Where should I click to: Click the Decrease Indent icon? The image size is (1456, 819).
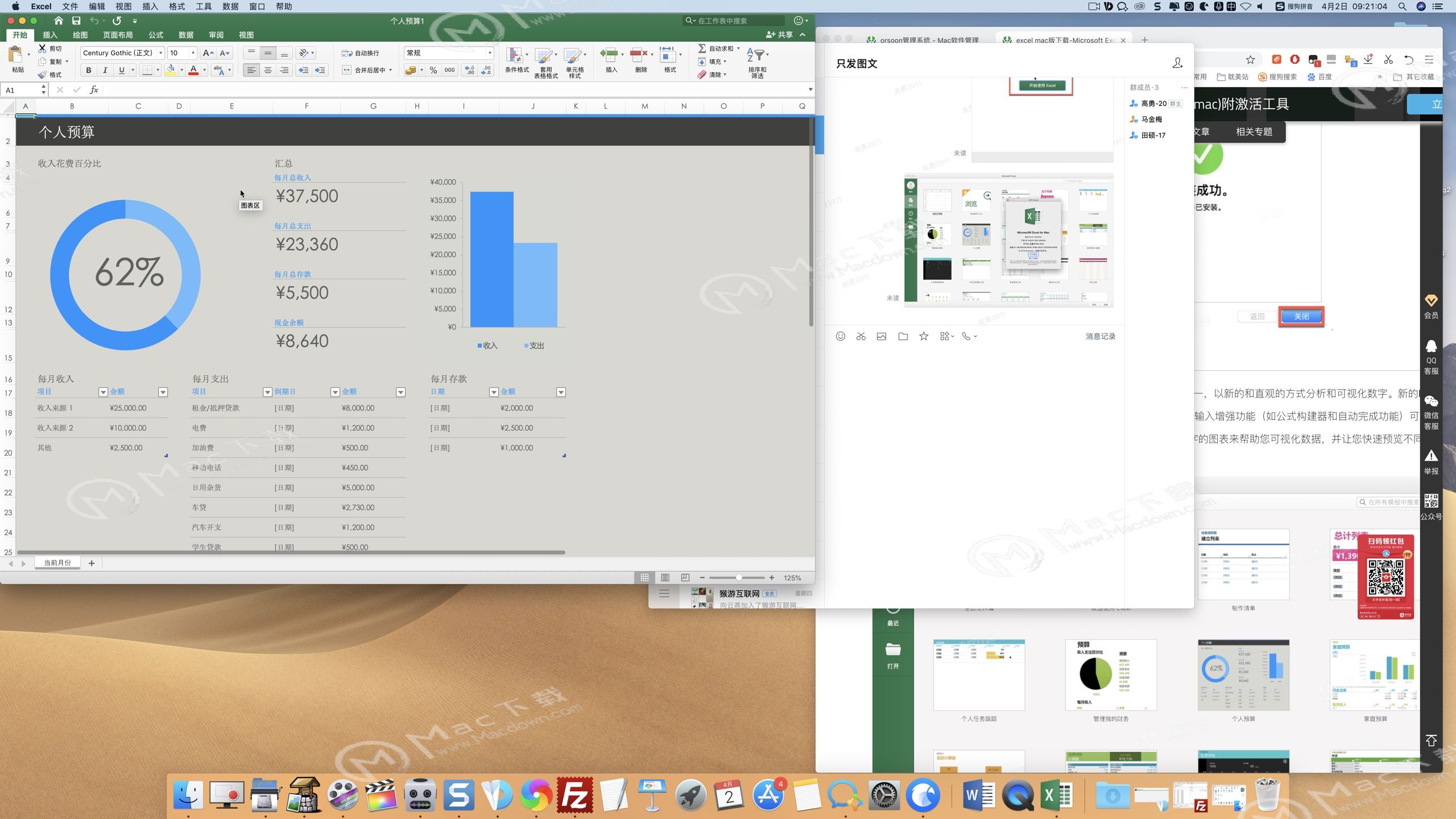coord(304,70)
